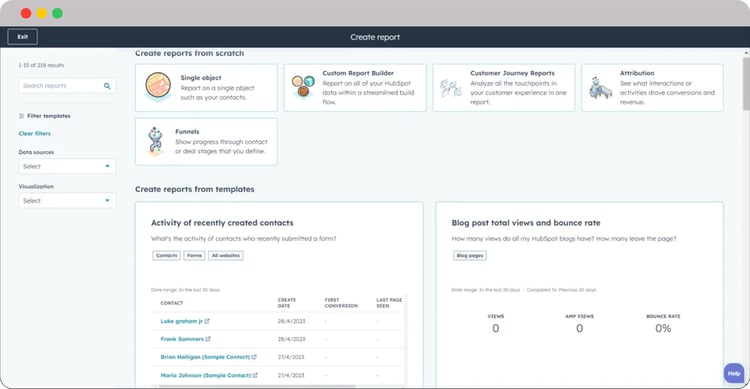Select the Single object report icon

tap(158, 87)
